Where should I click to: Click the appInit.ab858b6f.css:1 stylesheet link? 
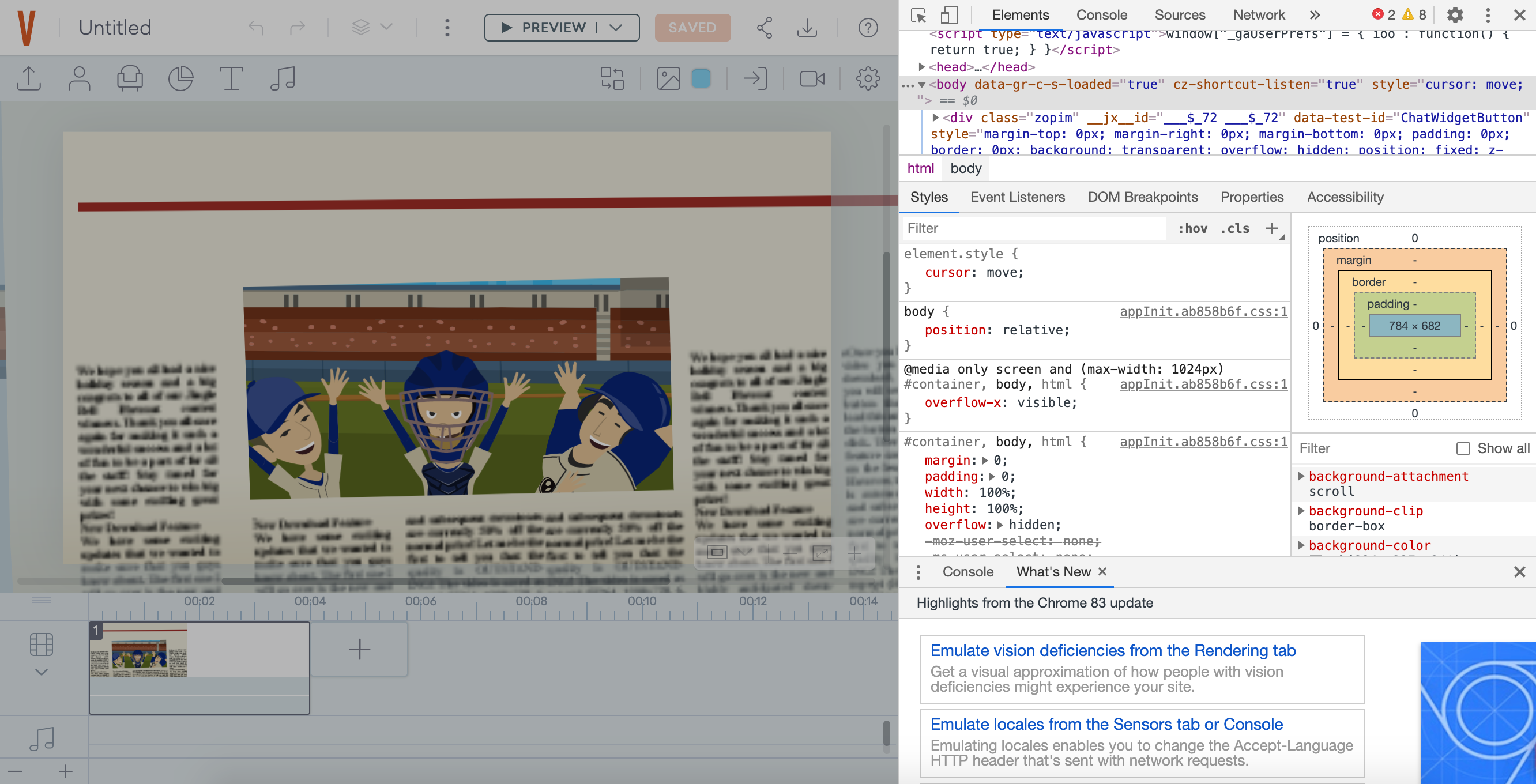[x=1203, y=311]
